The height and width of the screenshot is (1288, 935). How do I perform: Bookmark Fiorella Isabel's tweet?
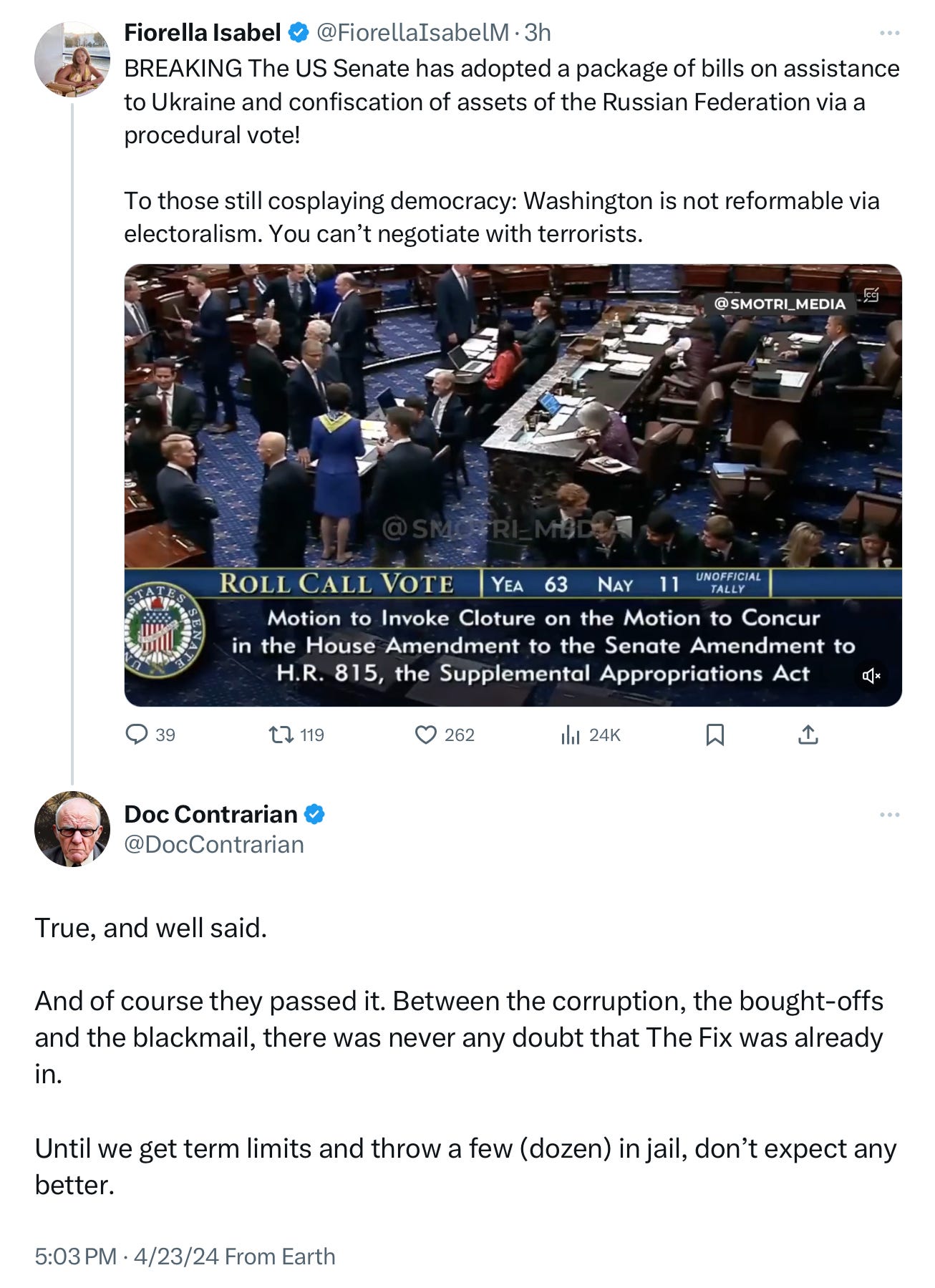(714, 735)
